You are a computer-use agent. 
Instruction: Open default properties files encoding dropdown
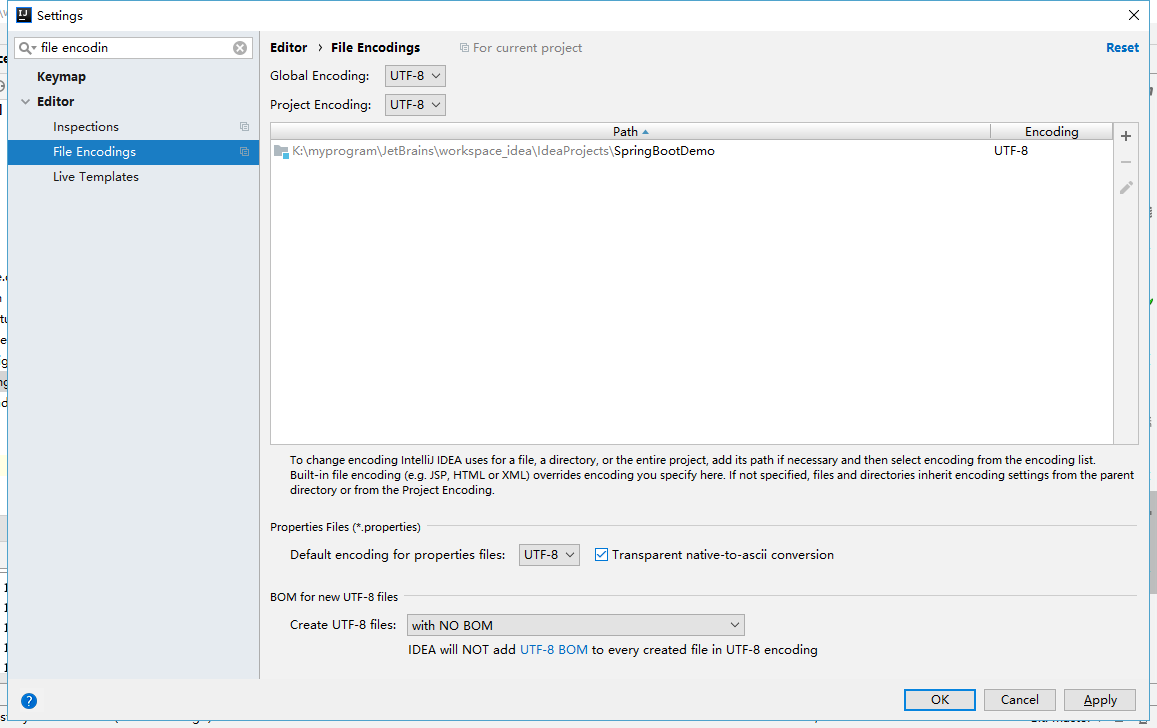click(x=549, y=555)
